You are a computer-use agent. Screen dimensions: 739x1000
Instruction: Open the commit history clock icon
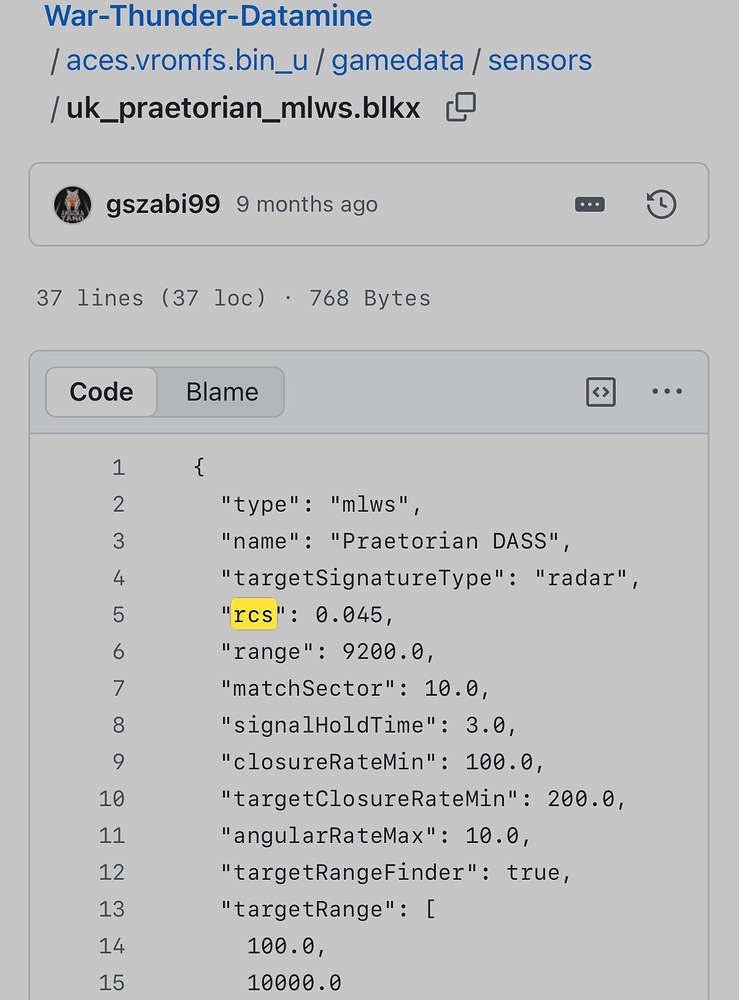pyautogui.click(x=661, y=205)
